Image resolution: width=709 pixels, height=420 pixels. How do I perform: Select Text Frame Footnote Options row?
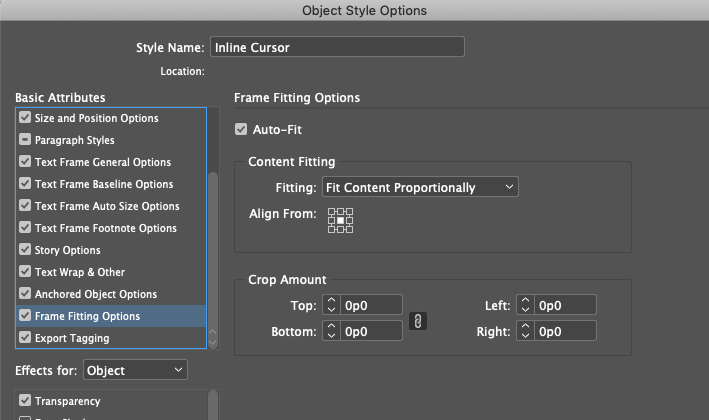(x=111, y=227)
